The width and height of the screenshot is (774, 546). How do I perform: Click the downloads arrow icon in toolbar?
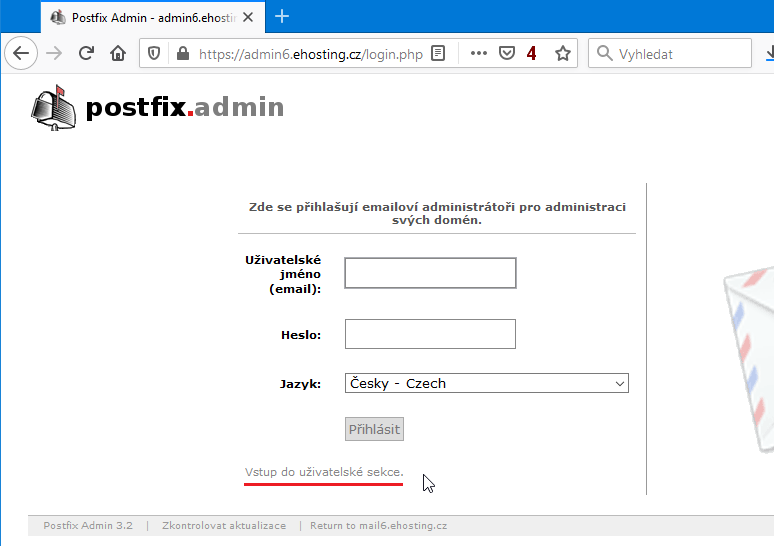click(770, 53)
